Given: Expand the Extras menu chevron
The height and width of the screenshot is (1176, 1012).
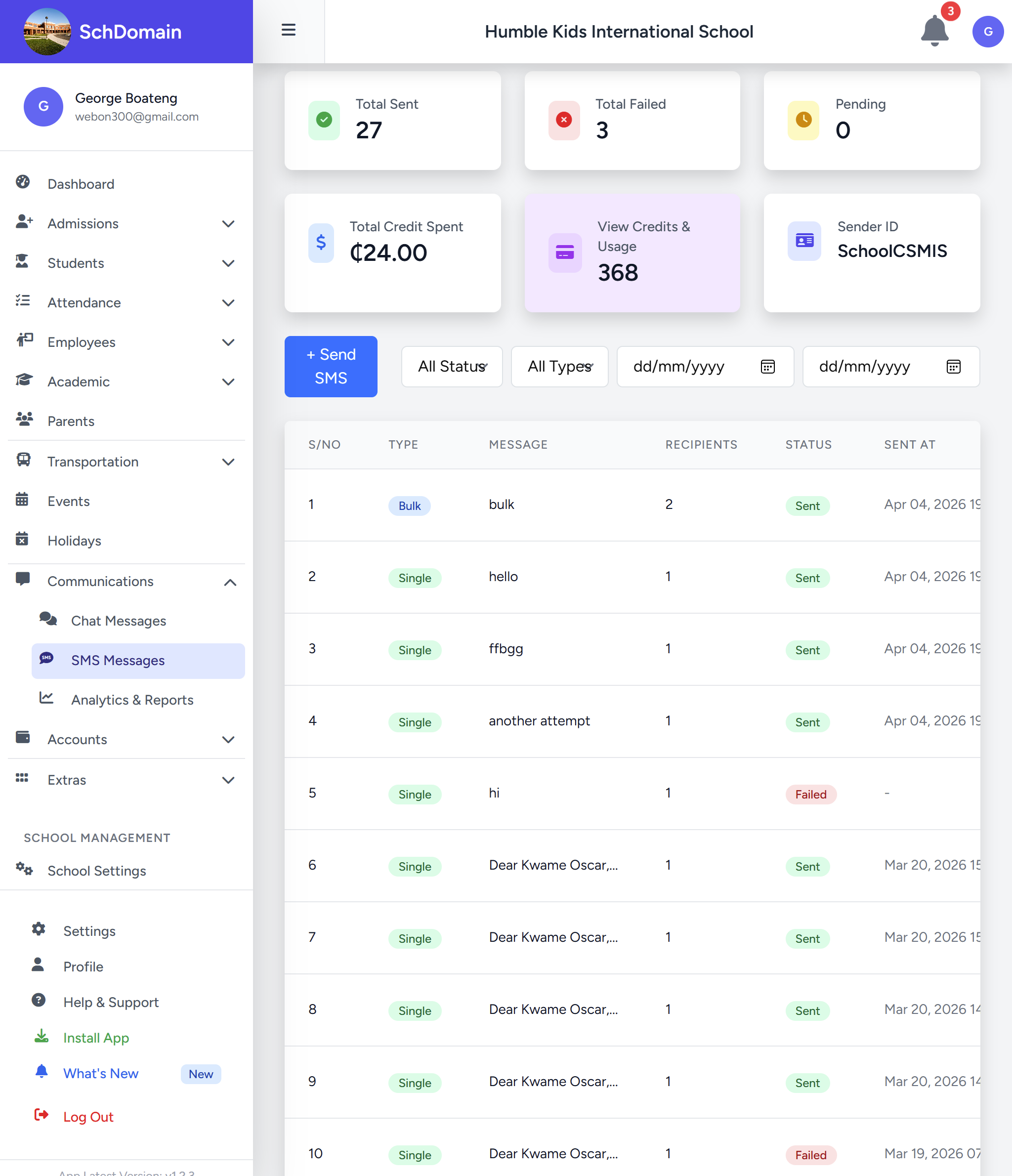Looking at the screenshot, I should point(228,780).
